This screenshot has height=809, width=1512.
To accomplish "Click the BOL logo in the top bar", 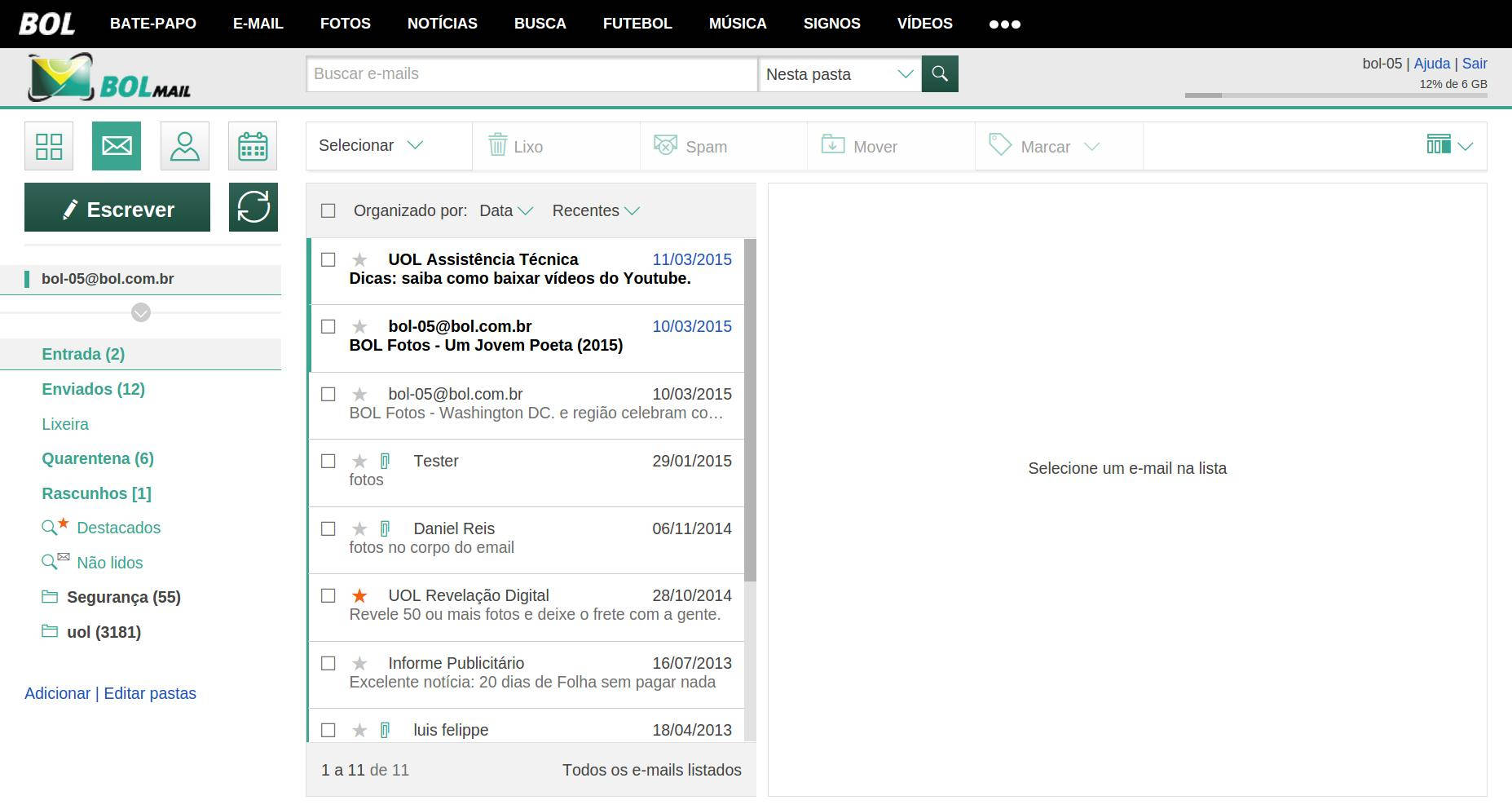I will click(47, 24).
